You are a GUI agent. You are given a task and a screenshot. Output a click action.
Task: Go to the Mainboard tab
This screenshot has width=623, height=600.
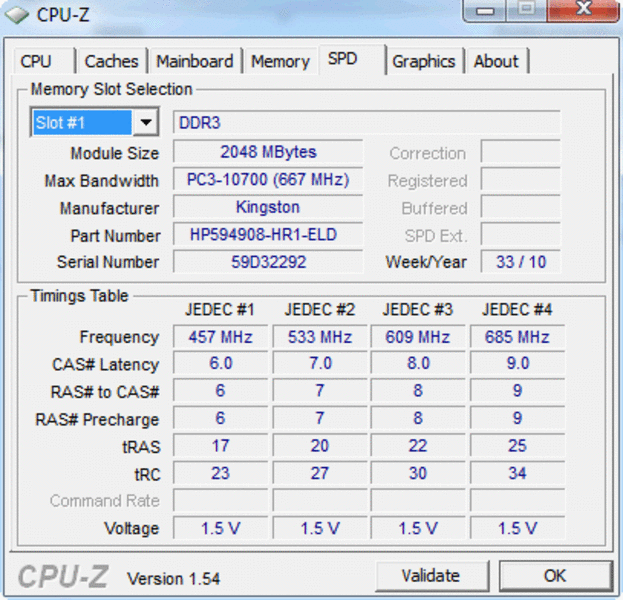(195, 61)
